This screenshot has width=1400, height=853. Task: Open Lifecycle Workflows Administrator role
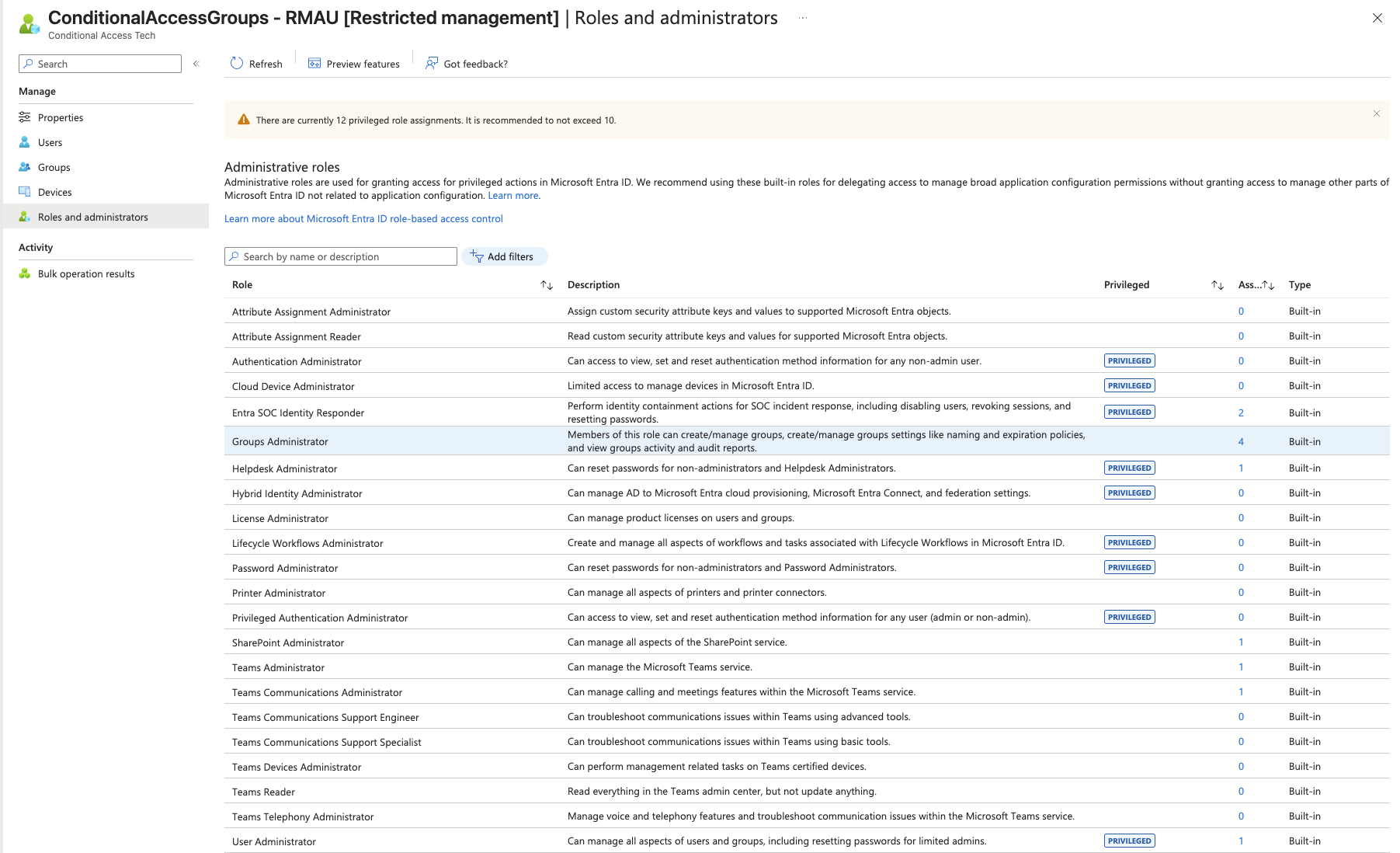click(x=307, y=543)
